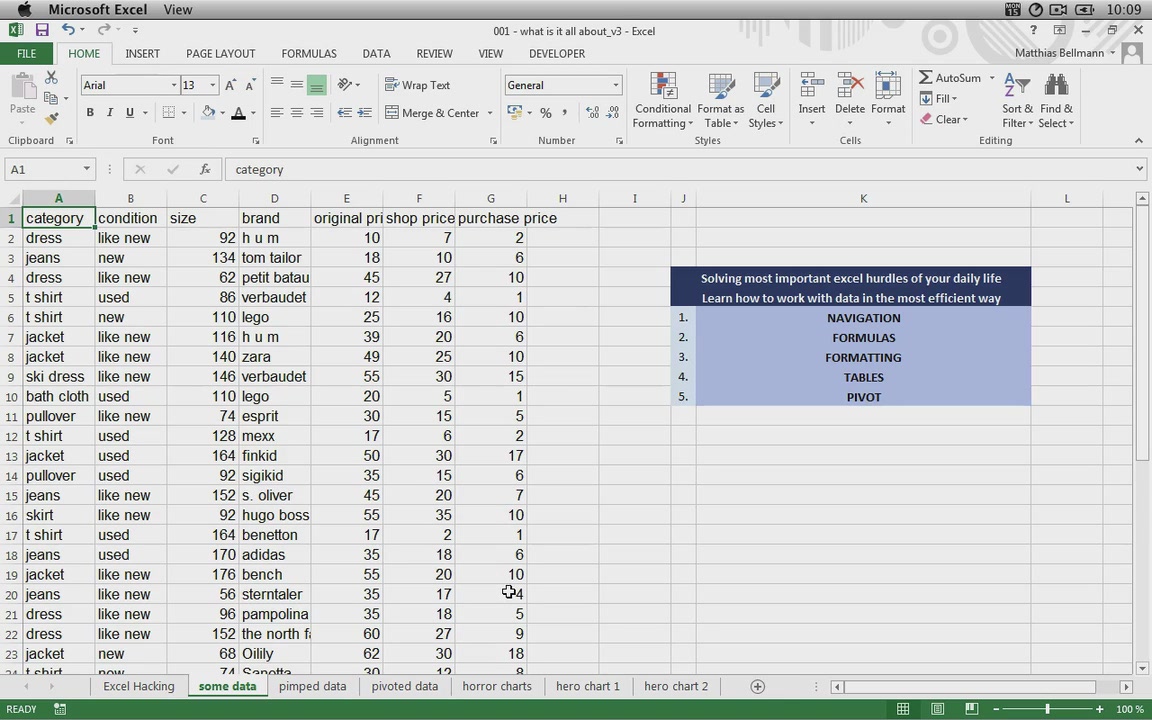Click the Font Color A button
This screenshot has height=720, width=1152.
[238, 112]
